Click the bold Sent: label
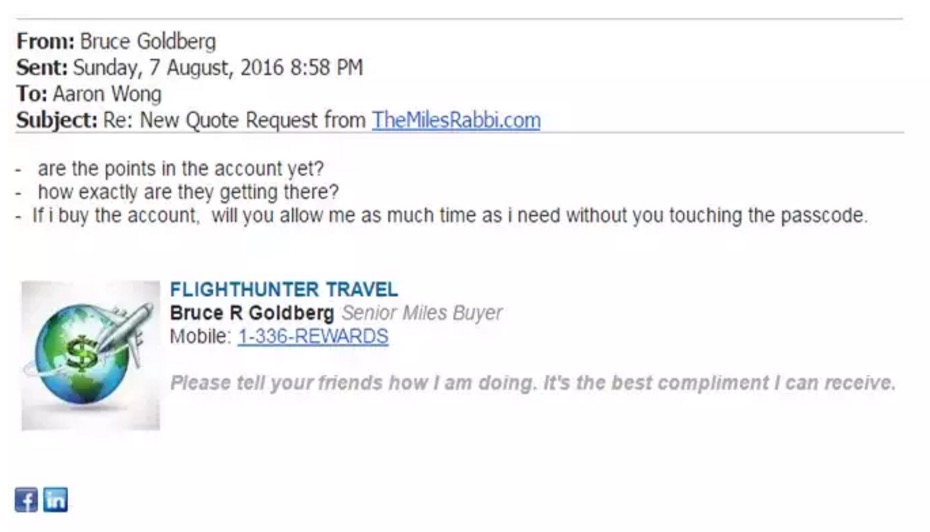930x532 pixels. (x=42, y=68)
